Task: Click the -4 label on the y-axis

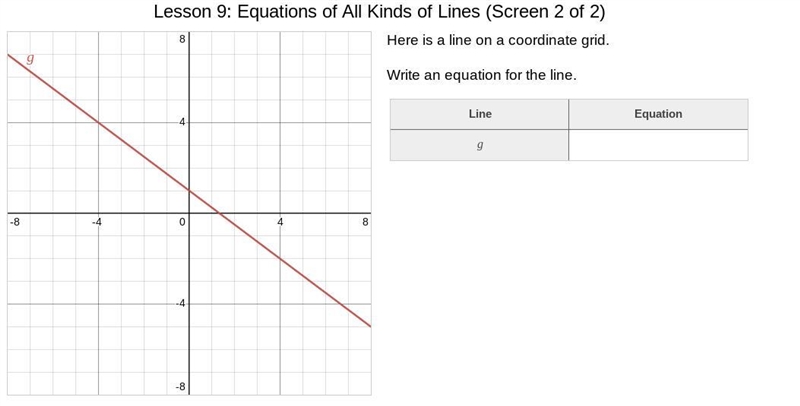Action: (180, 303)
